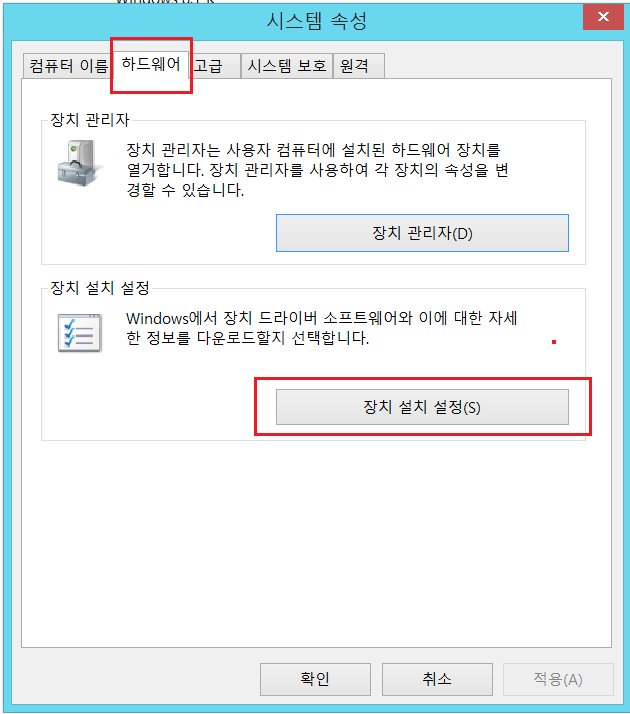Click the 장치 설치 설정 group heading
This screenshot has height=714, width=630.
point(100,288)
